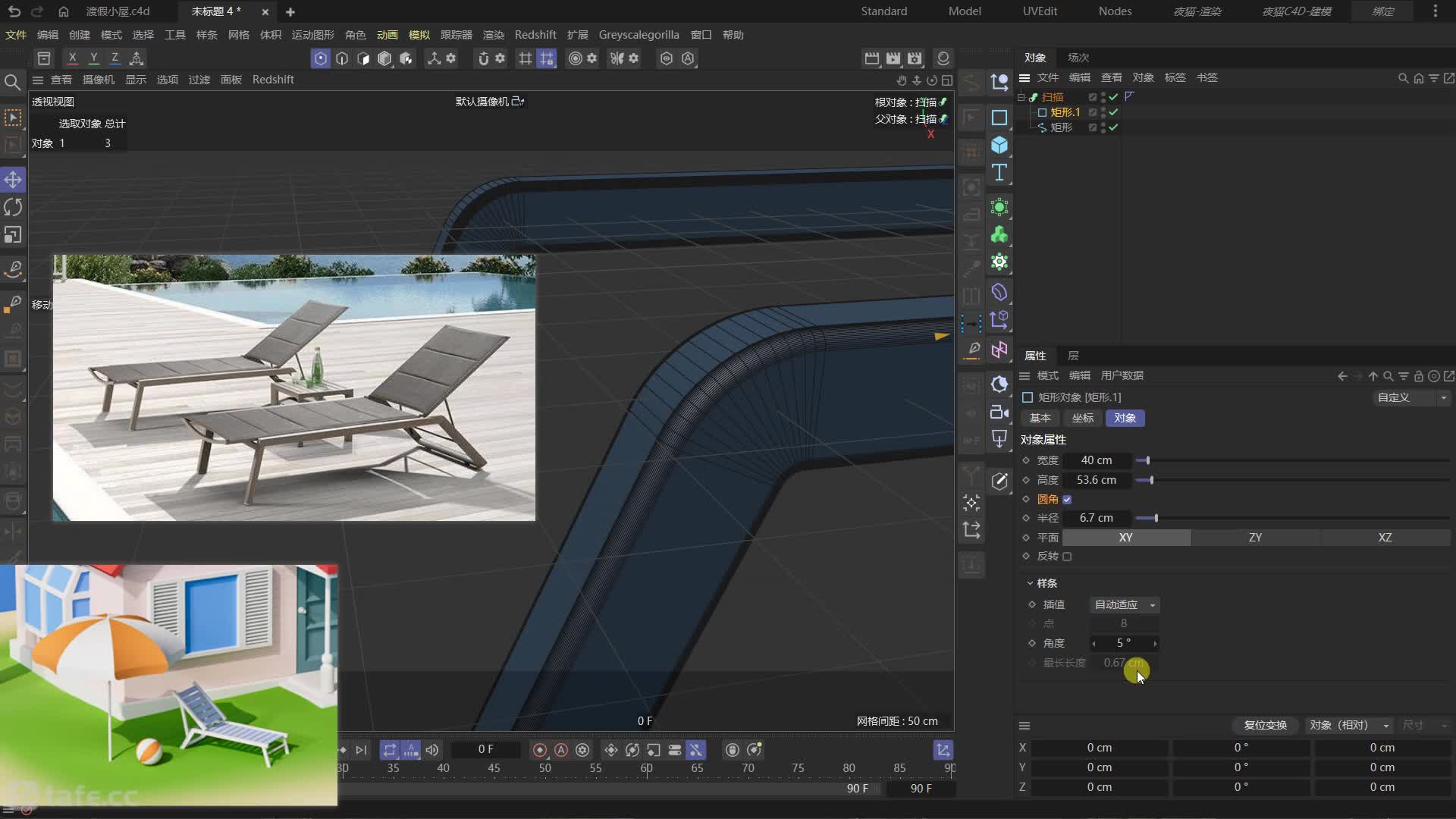The image size is (1456, 819).
Task: Select the Move tool in left toolbar
Action: (x=13, y=180)
